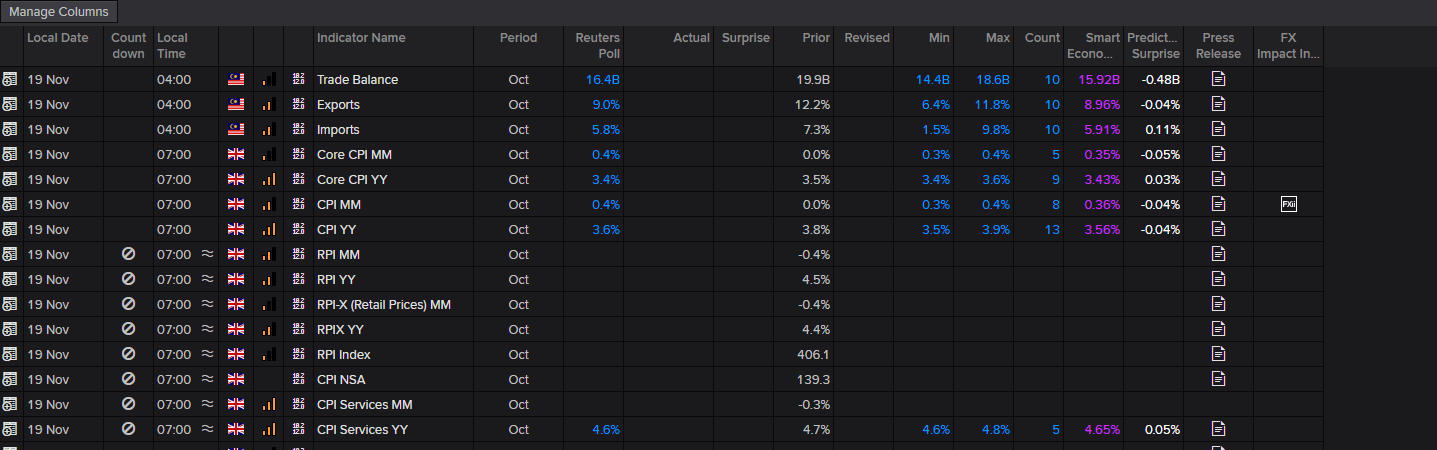The height and width of the screenshot is (450, 1437).
Task: Click the Max value 3.9% for CPI YY
Action: (997, 229)
